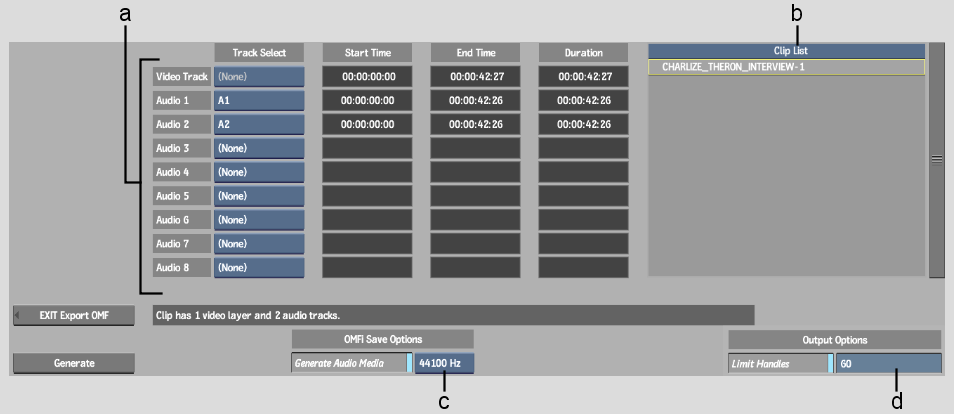Image resolution: width=954 pixels, height=414 pixels.
Task: Click the Audio 7 row label
Action: tap(182, 244)
